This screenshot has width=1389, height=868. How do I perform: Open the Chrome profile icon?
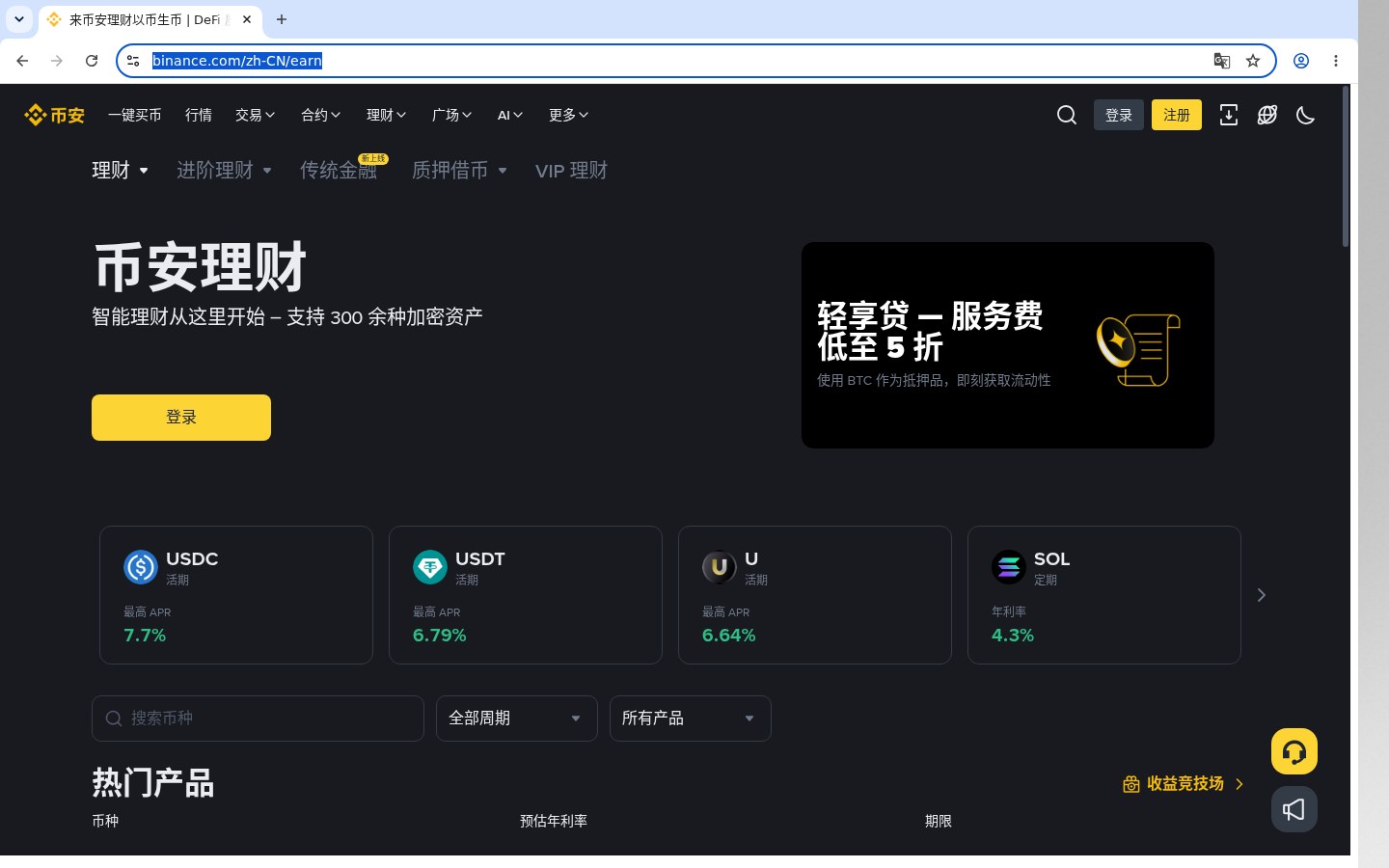click(x=1301, y=61)
